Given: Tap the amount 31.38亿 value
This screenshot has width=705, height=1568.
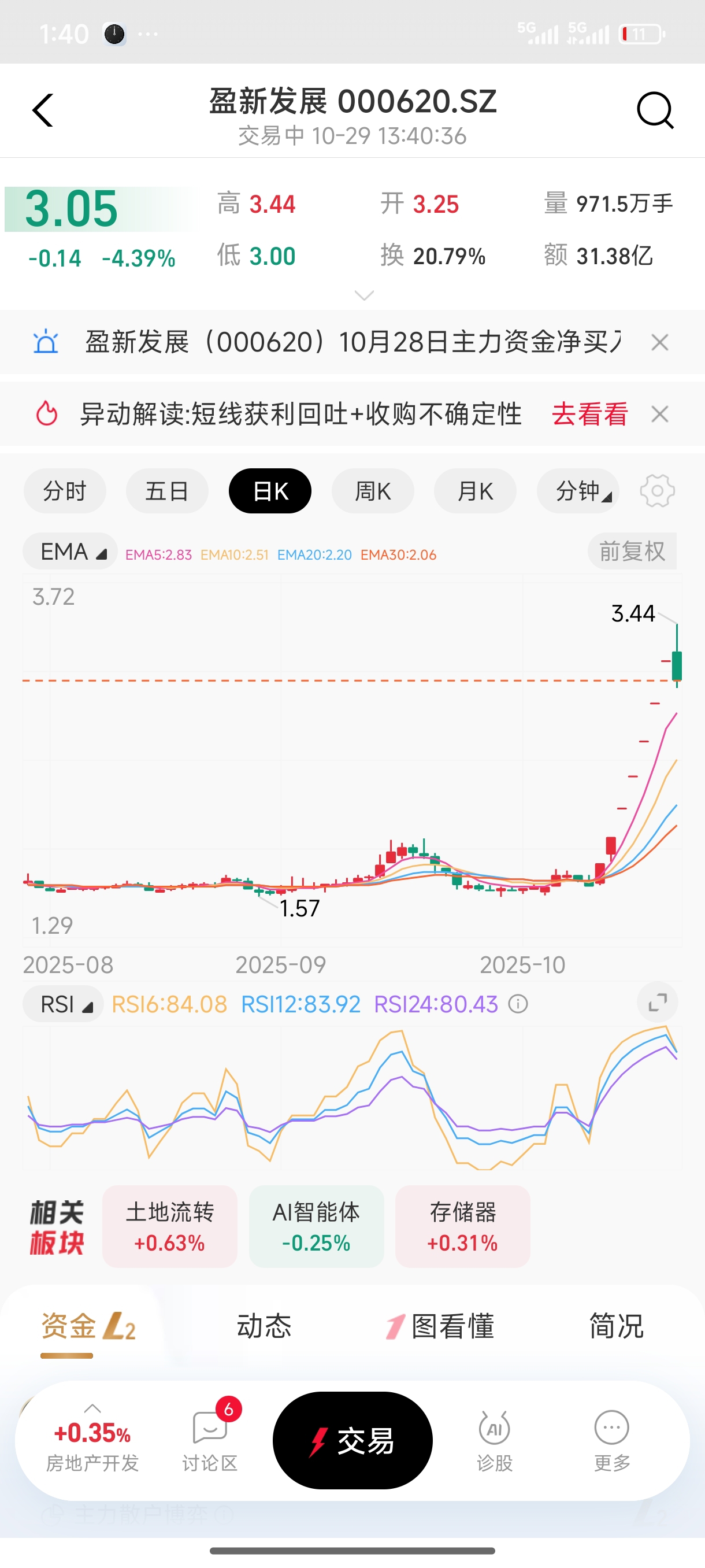Looking at the screenshot, I should (614, 256).
